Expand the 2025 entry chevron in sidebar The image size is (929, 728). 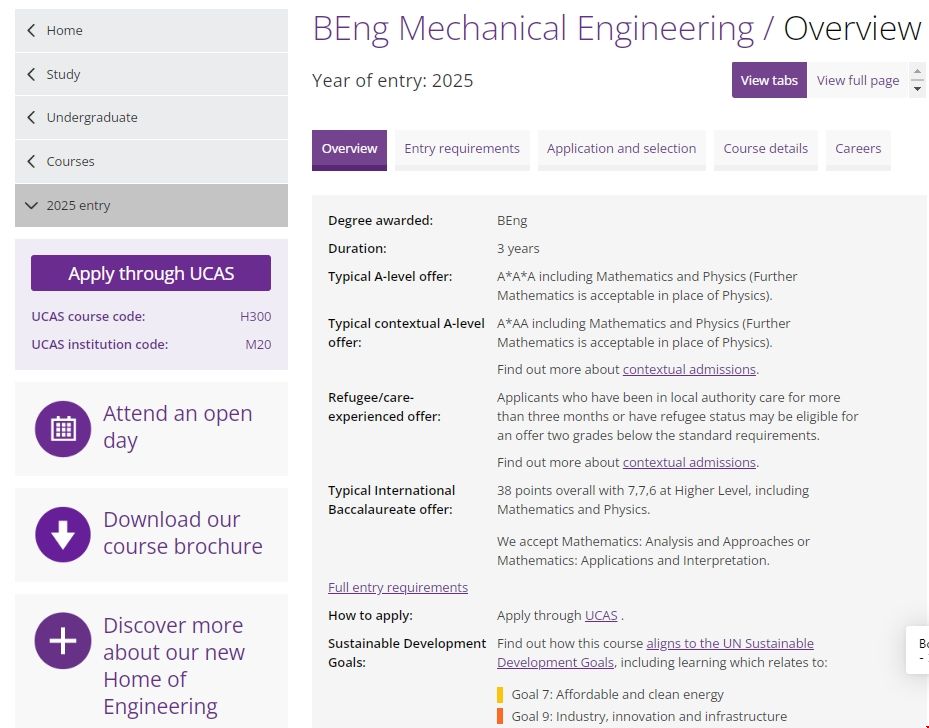tap(30, 205)
